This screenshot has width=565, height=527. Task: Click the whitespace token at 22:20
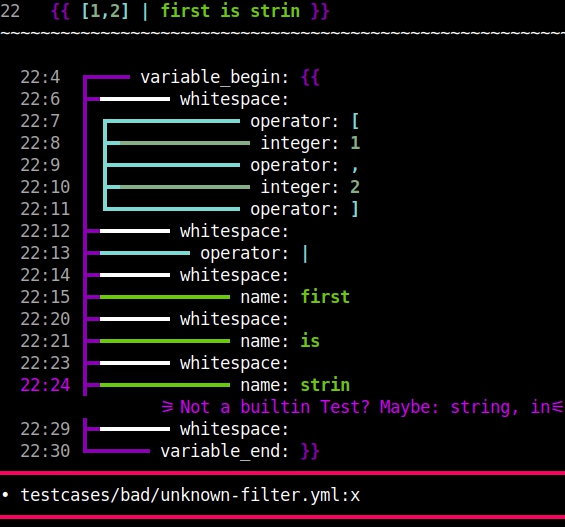(235, 319)
